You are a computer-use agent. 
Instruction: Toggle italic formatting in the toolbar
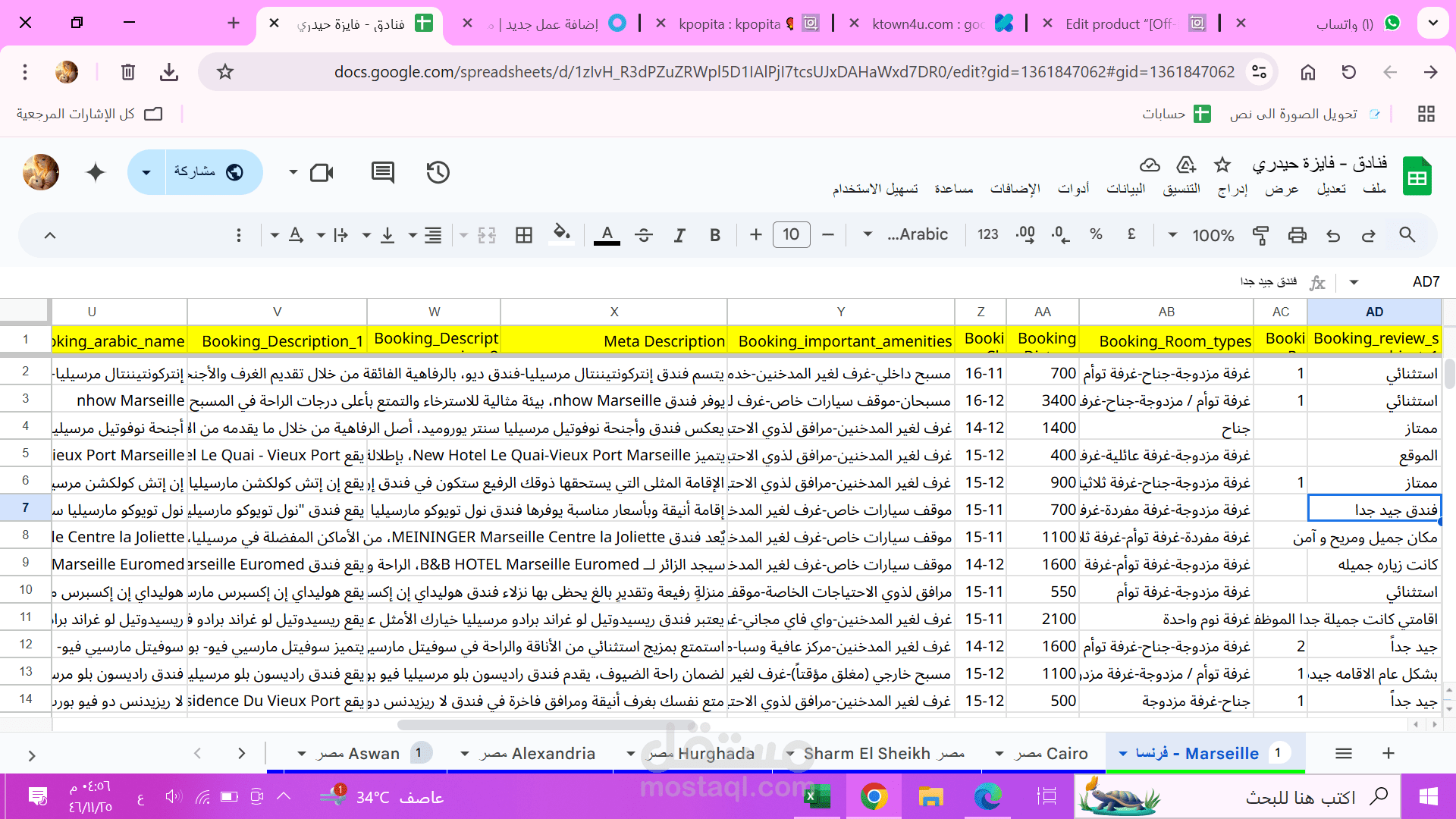point(679,235)
